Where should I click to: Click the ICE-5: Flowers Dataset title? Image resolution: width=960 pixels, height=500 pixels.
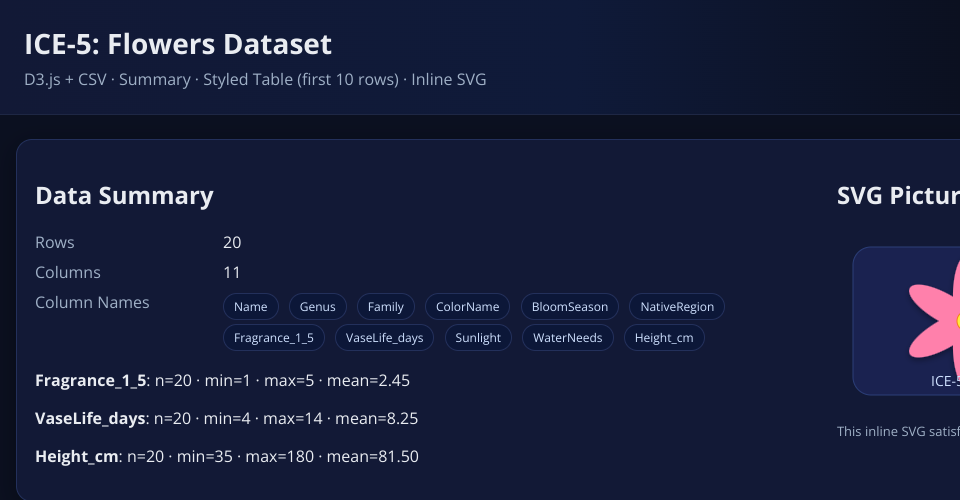coord(178,45)
